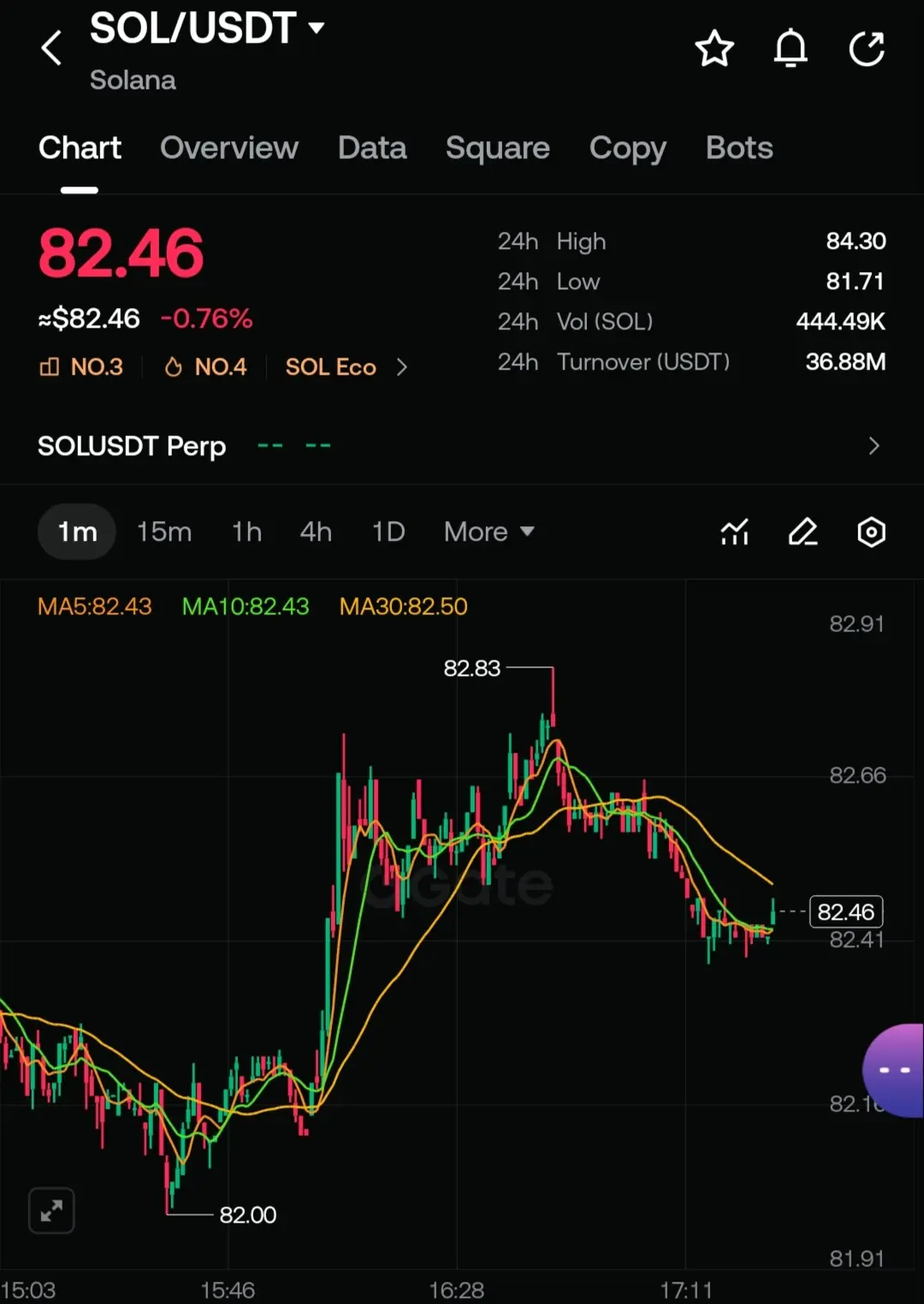Open the Bots tab
This screenshot has height=1304, width=924.
(739, 148)
